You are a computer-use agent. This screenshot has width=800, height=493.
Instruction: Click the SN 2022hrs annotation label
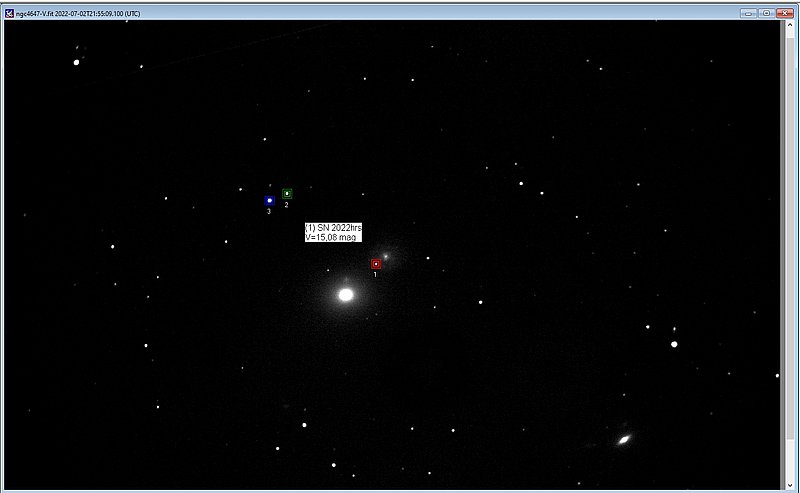coord(333,229)
